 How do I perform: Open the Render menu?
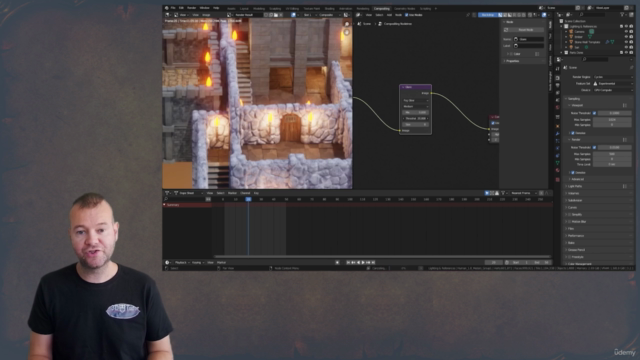pyautogui.click(x=191, y=8)
